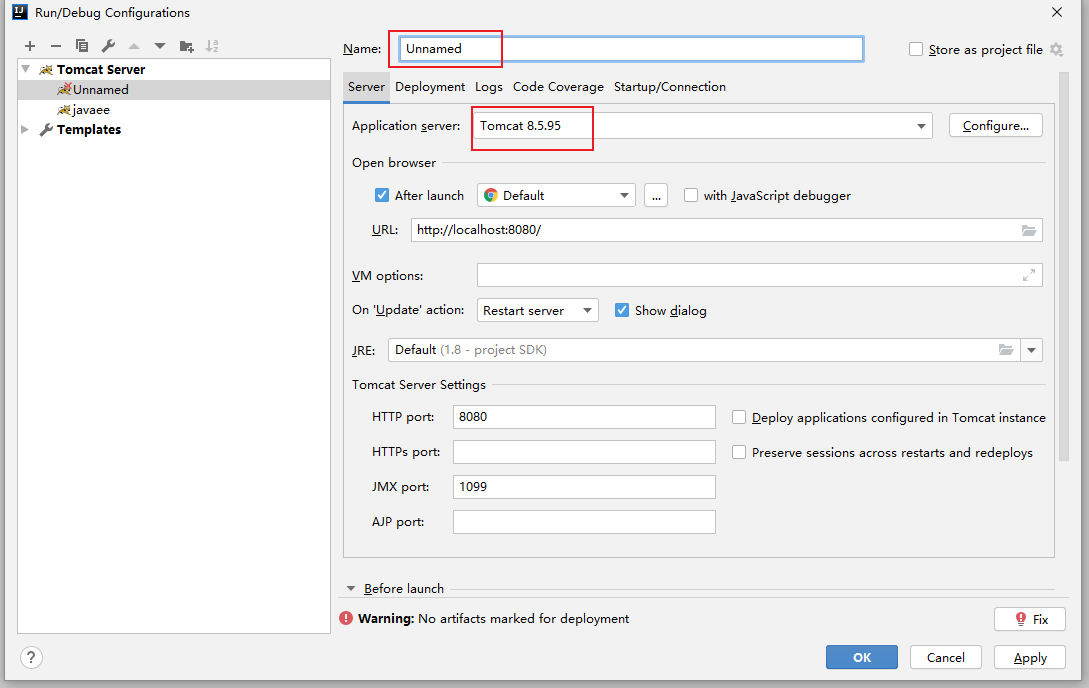
Task: Expand VM options field icon
Action: tap(1029, 276)
